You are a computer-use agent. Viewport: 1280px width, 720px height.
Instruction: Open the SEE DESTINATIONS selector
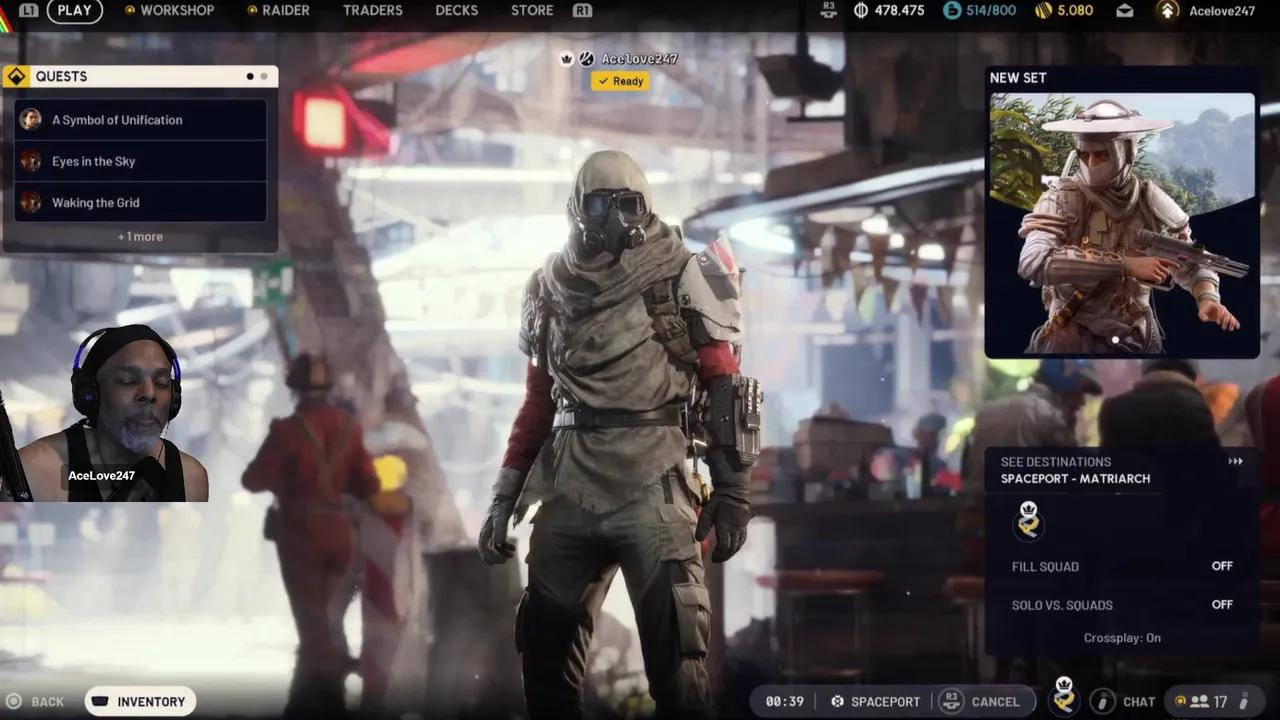[1122, 470]
